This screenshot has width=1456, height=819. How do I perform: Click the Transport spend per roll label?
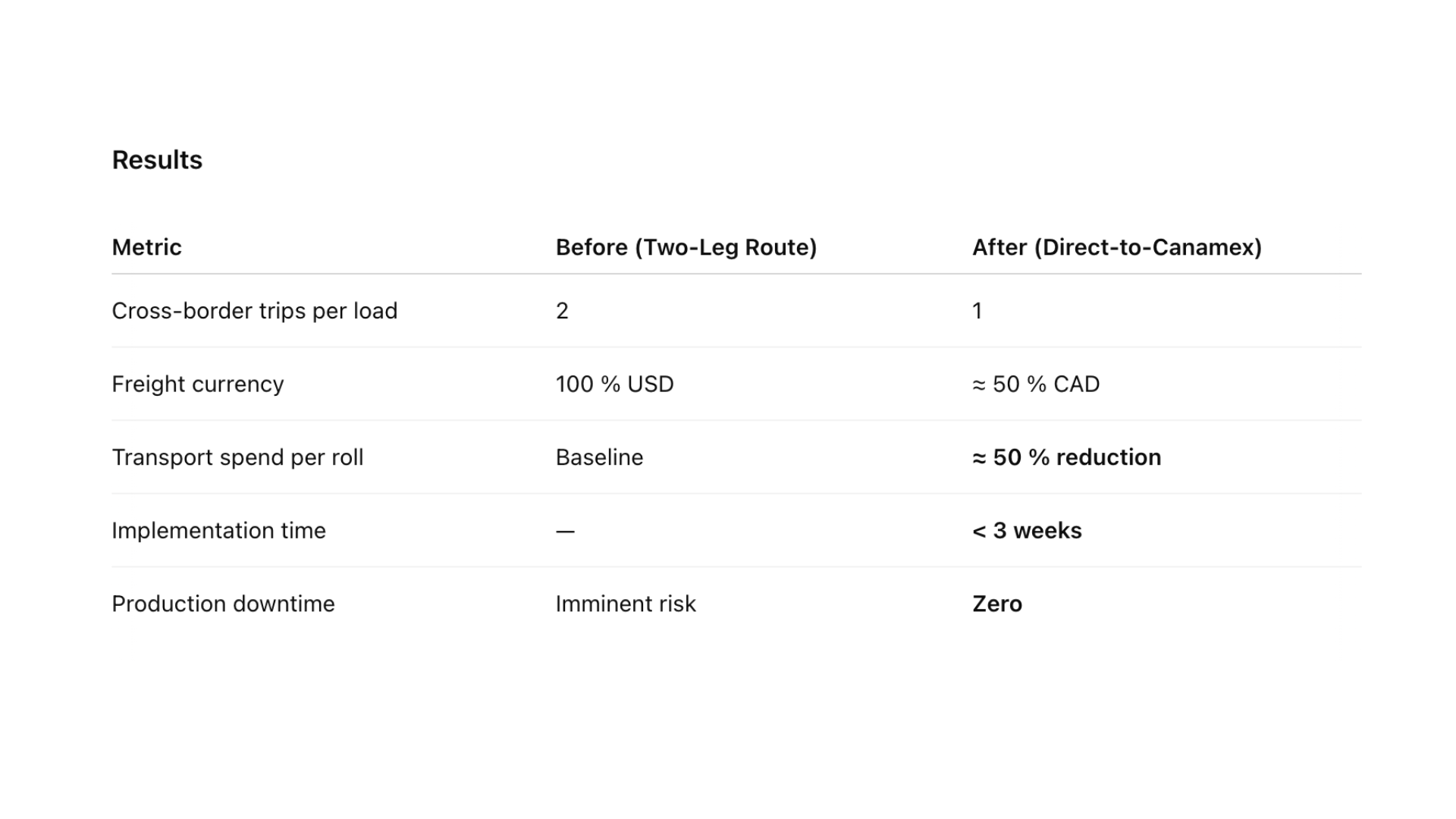click(237, 457)
